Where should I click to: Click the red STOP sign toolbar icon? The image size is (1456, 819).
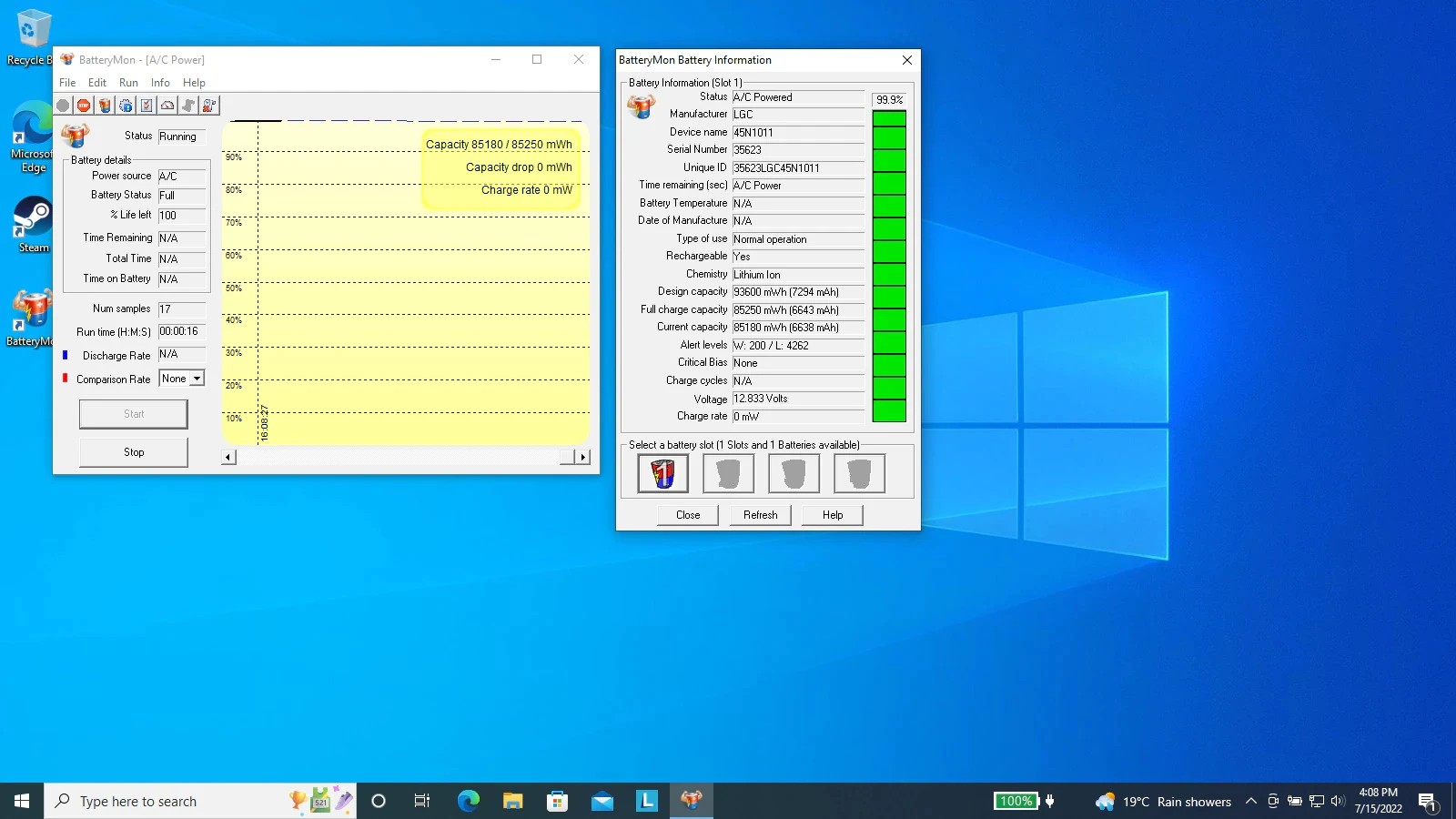[84, 106]
